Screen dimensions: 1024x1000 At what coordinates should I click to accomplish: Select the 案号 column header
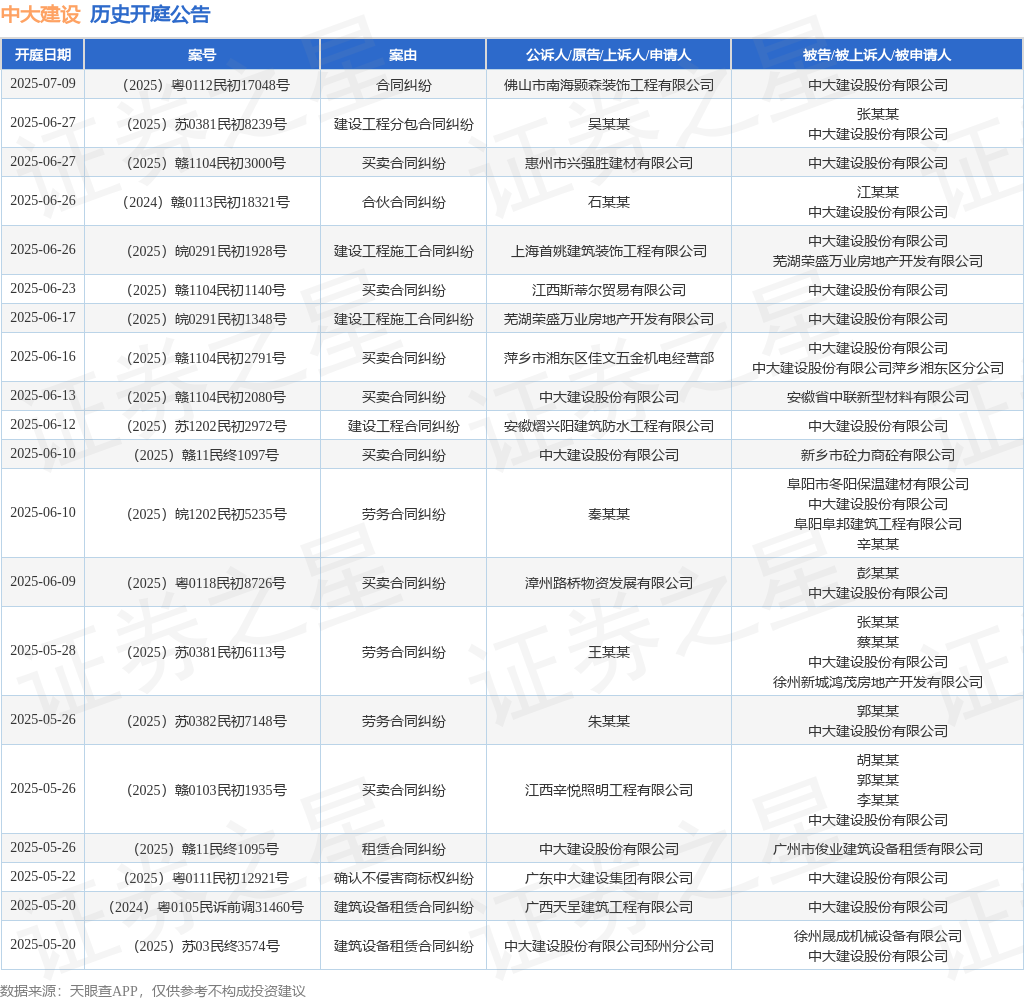(x=202, y=55)
